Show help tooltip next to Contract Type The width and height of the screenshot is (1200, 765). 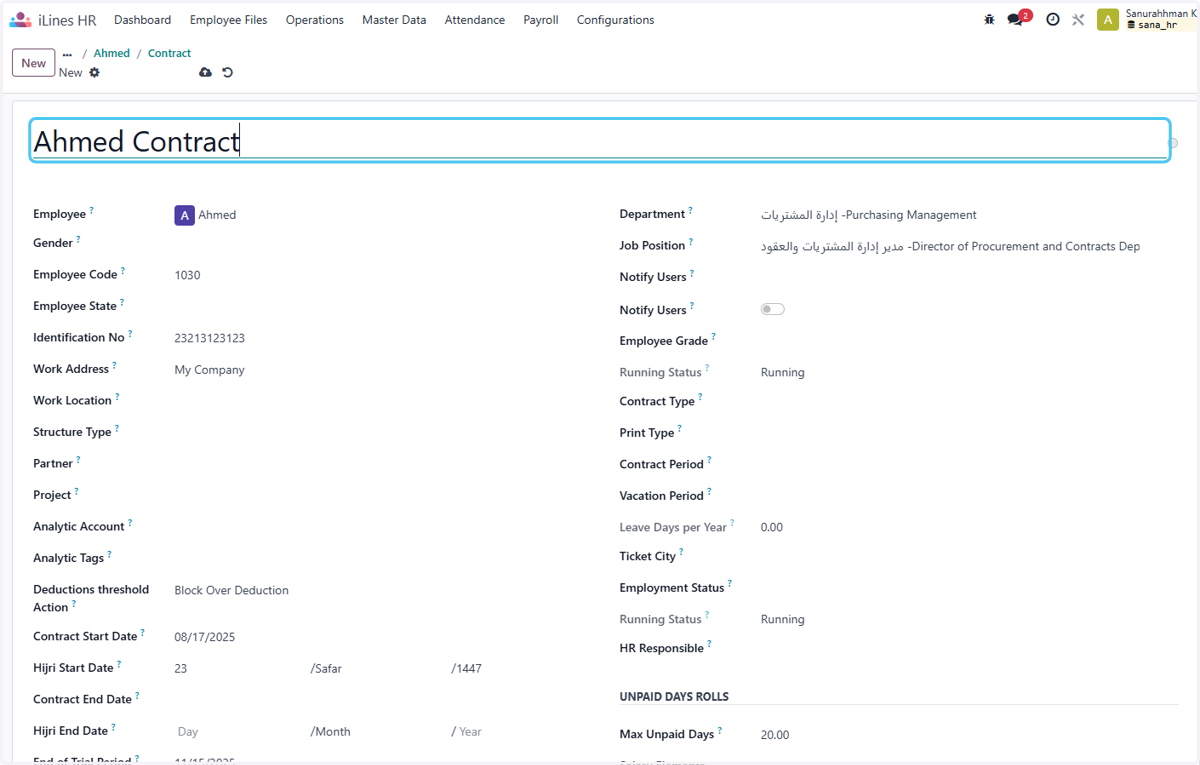point(700,398)
